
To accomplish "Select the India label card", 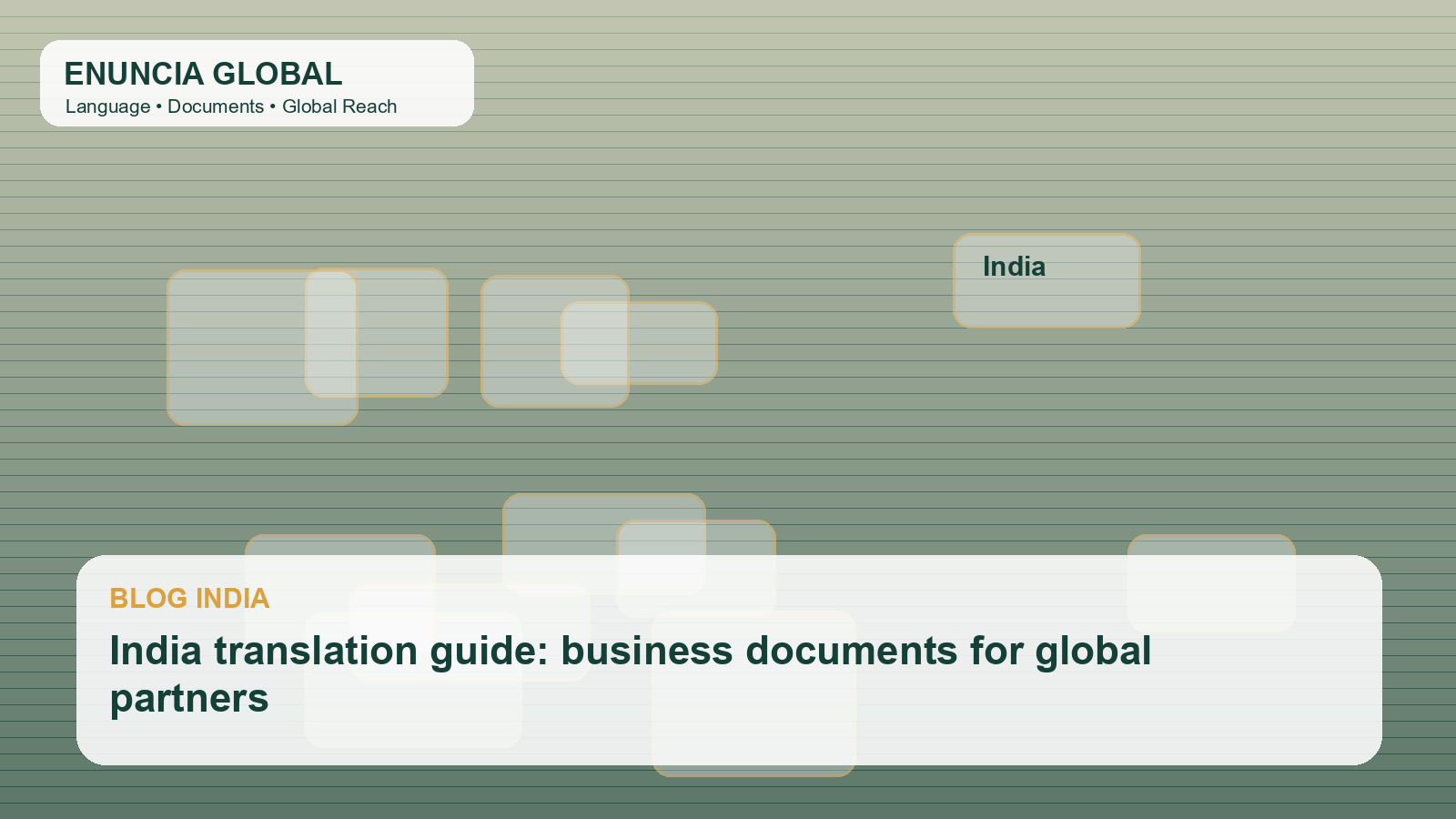I will [1046, 280].
